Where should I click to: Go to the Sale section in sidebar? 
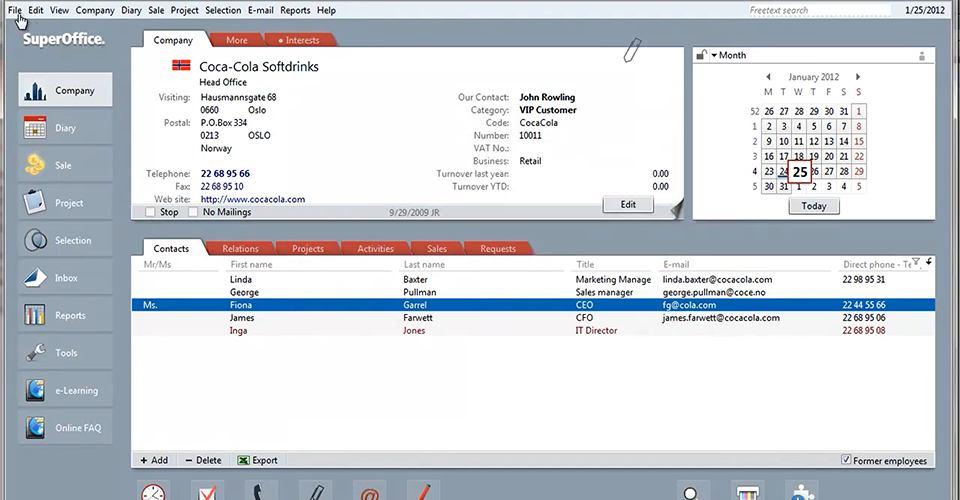tap(65, 165)
